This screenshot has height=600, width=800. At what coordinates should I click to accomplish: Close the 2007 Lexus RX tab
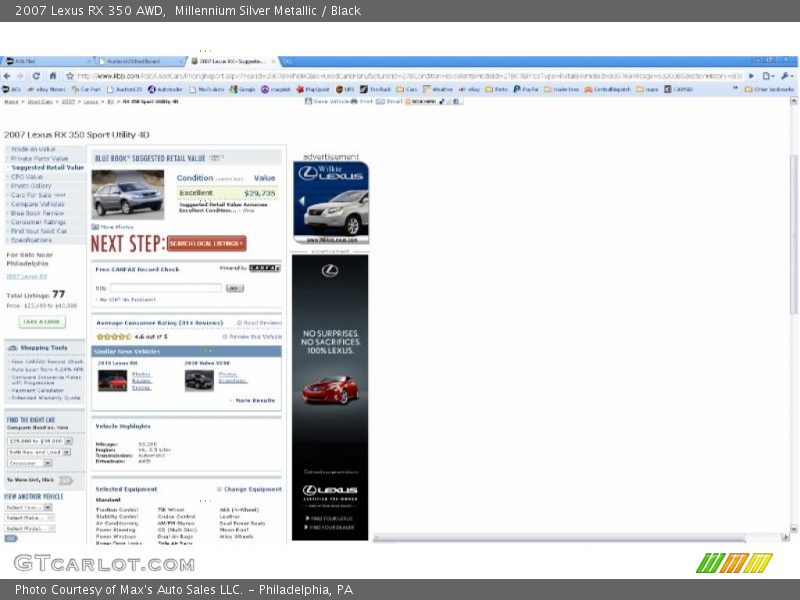click(x=273, y=61)
